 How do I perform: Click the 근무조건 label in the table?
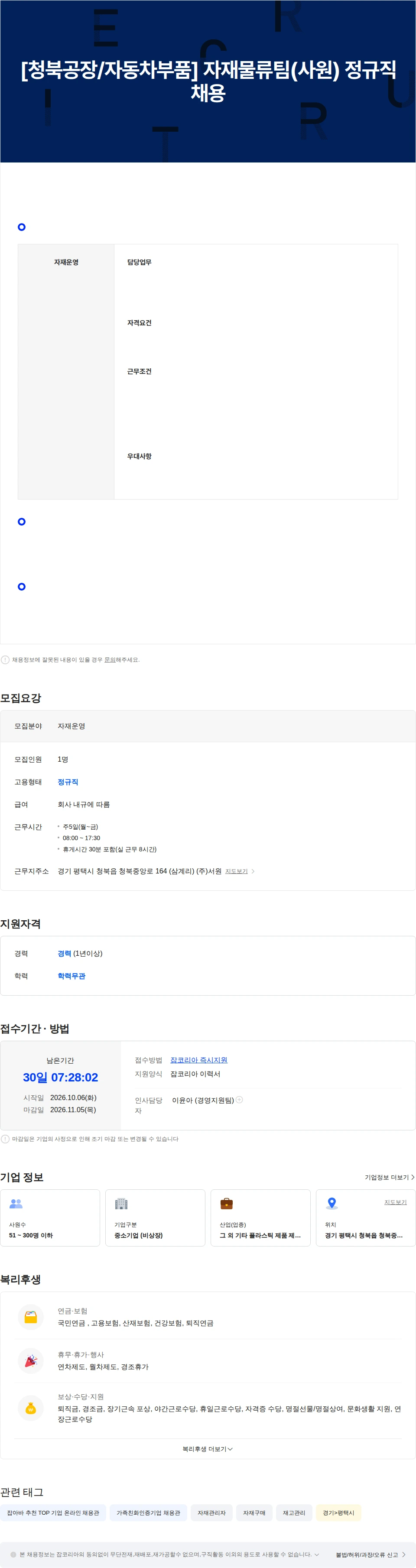(140, 371)
